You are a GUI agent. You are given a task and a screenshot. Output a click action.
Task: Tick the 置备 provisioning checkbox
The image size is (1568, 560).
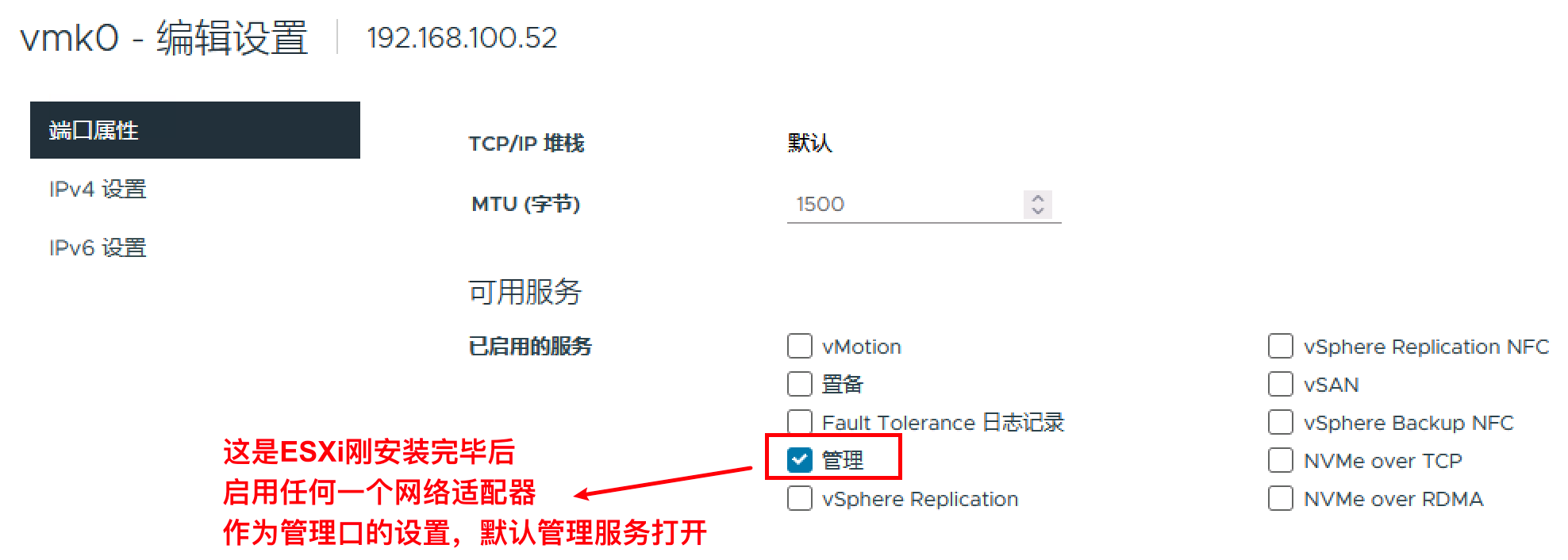[x=800, y=384]
